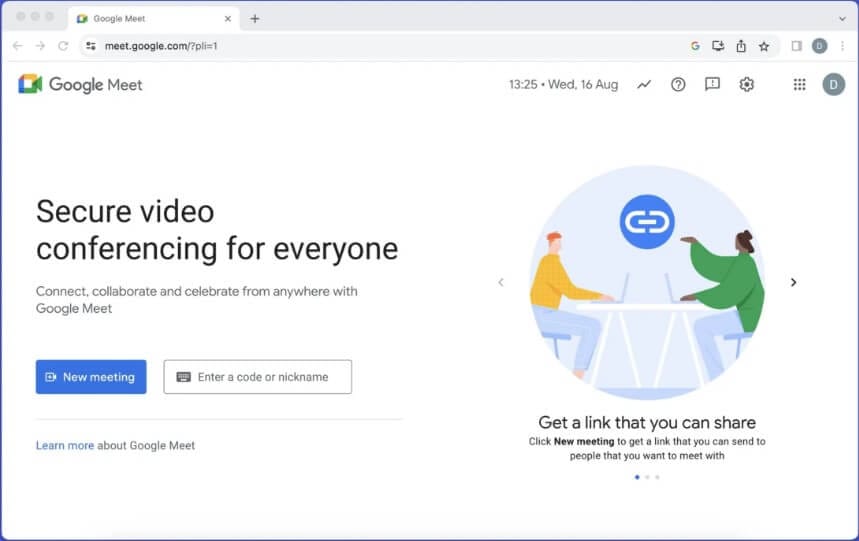The width and height of the screenshot is (859, 541).
Task: Open Chrome three-dot menu
Action: [x=843, y=46]
